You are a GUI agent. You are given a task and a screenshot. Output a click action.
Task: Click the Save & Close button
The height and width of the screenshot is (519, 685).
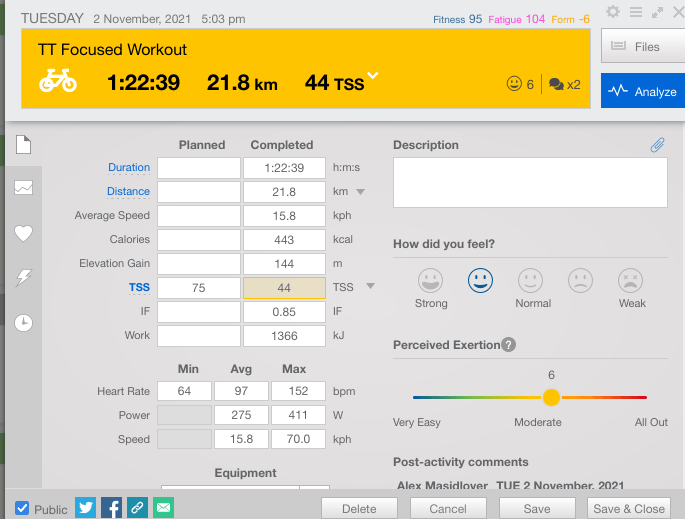629,508
